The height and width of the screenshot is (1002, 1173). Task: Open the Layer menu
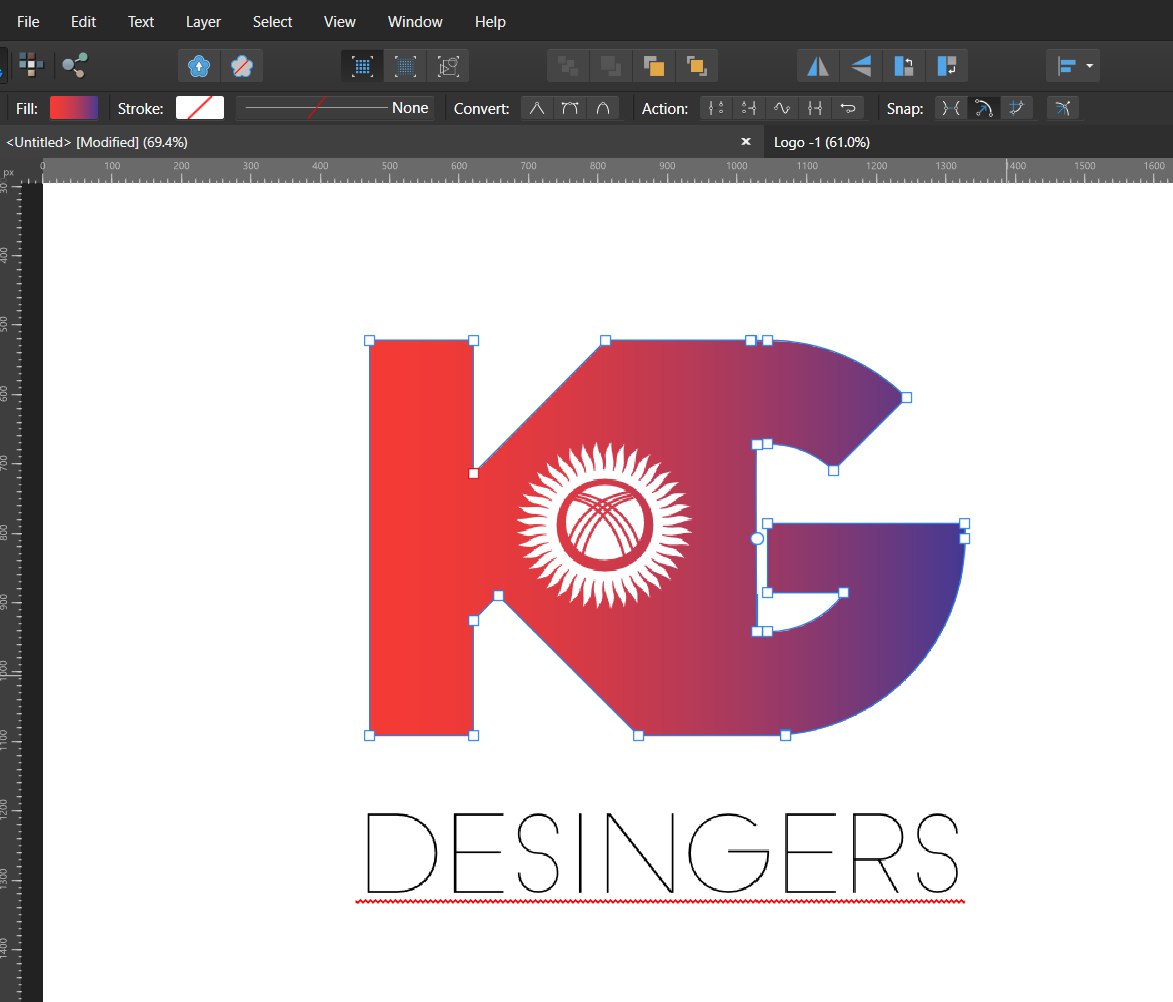pos(203,22)
